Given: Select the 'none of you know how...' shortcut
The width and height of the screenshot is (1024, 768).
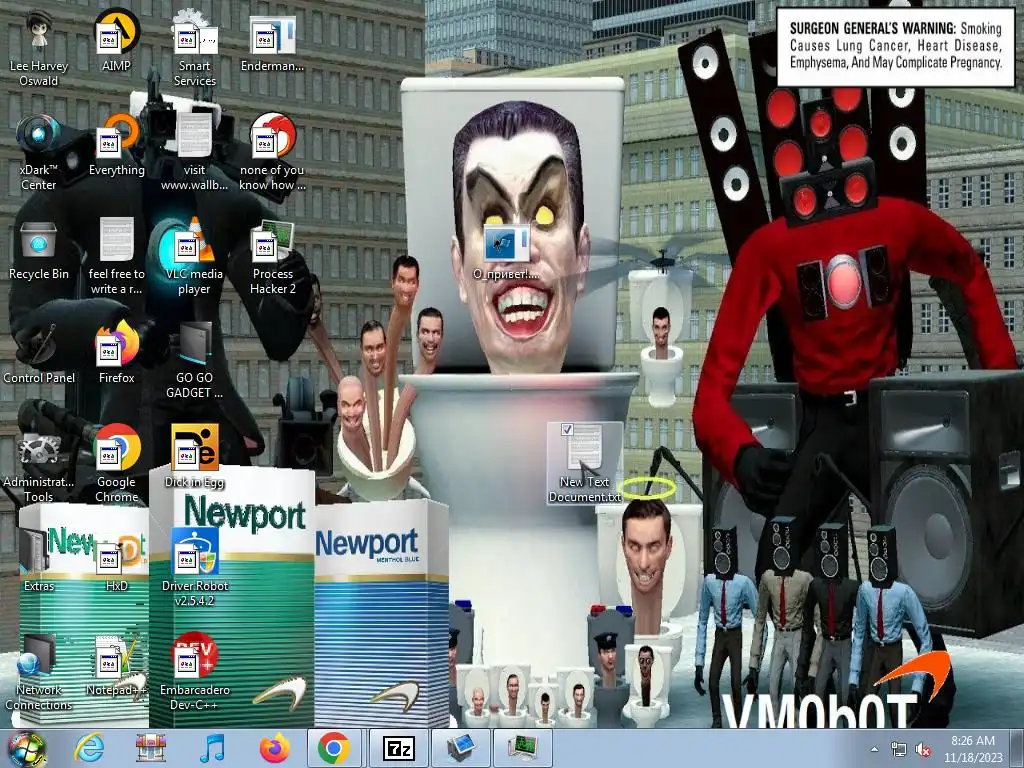Looking at the screenshot, I should point(272,152).
